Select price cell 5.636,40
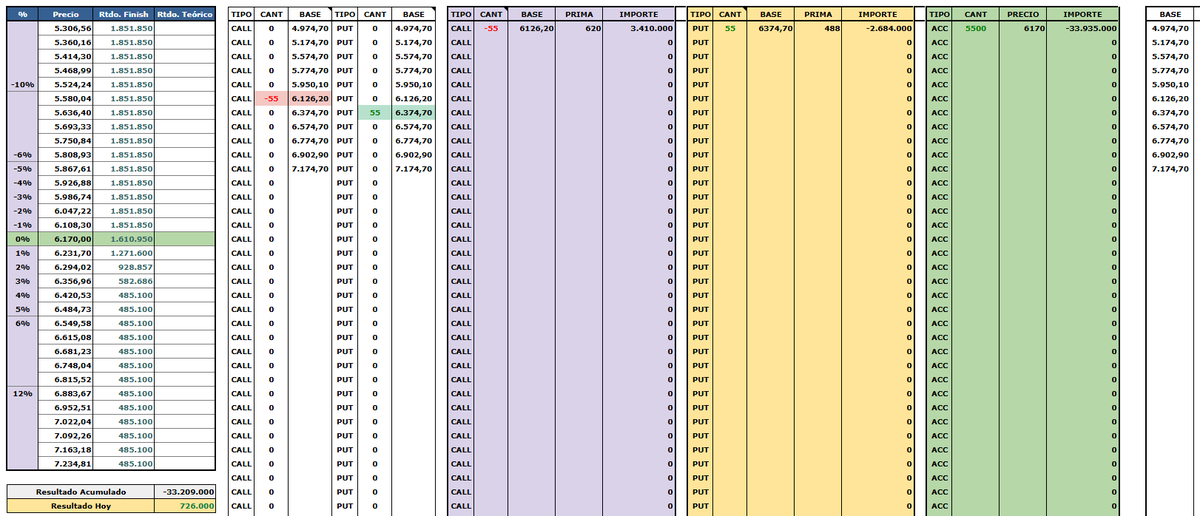Screen dimensions: 1200x516 tap(66, 113)
